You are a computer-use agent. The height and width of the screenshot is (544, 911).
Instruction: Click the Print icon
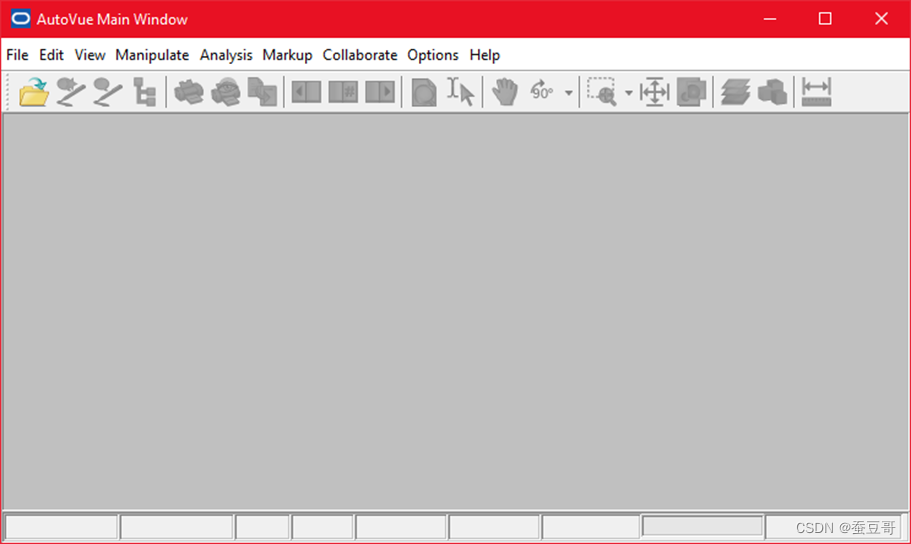(189, 92)
